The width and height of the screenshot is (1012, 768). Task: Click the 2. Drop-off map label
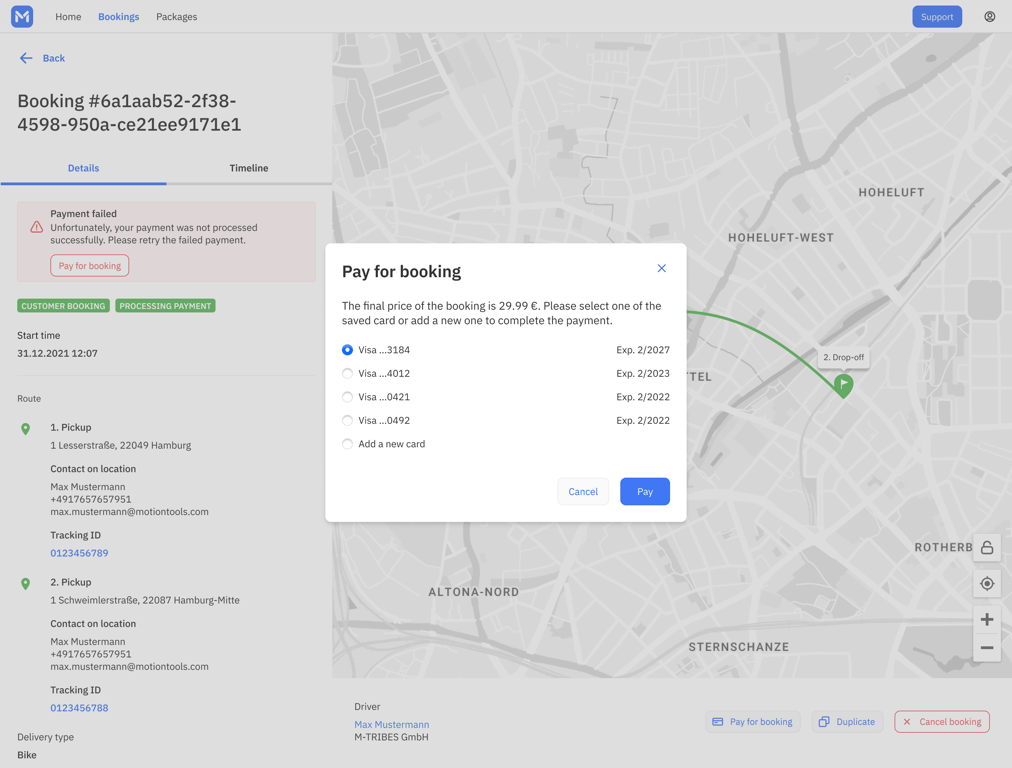coord(844,357)
